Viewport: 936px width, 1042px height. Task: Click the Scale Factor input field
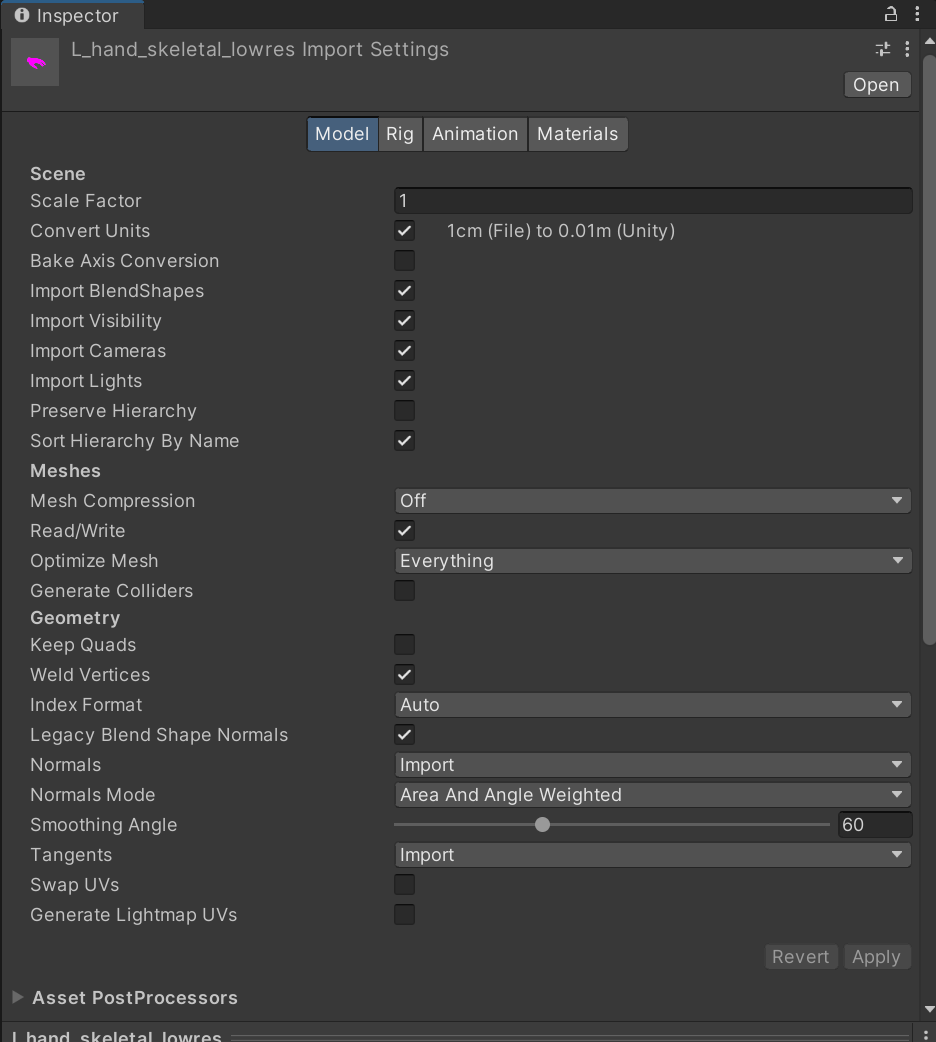pos(653,201)
